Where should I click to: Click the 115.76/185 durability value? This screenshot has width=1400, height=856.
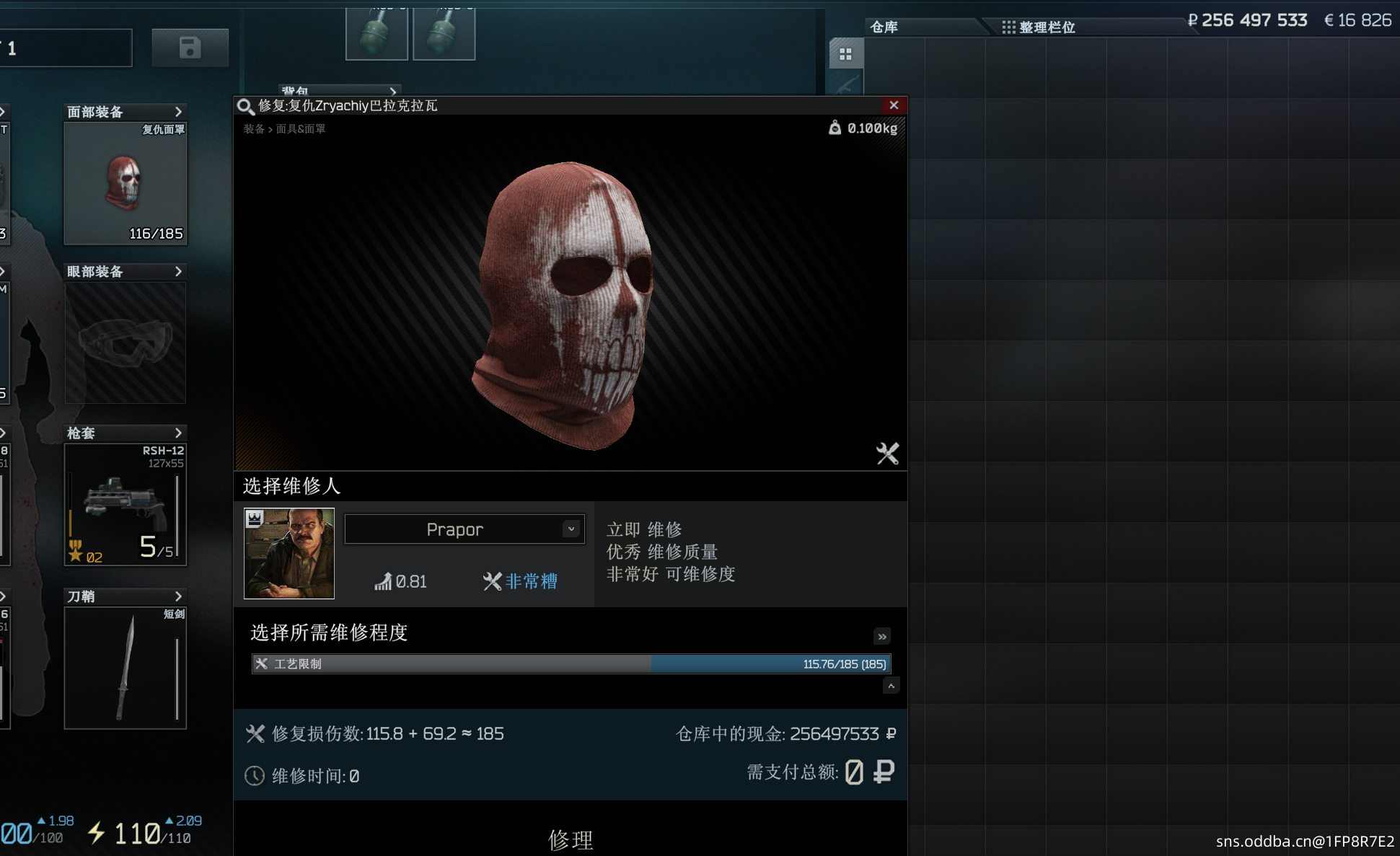pos(844,664)
